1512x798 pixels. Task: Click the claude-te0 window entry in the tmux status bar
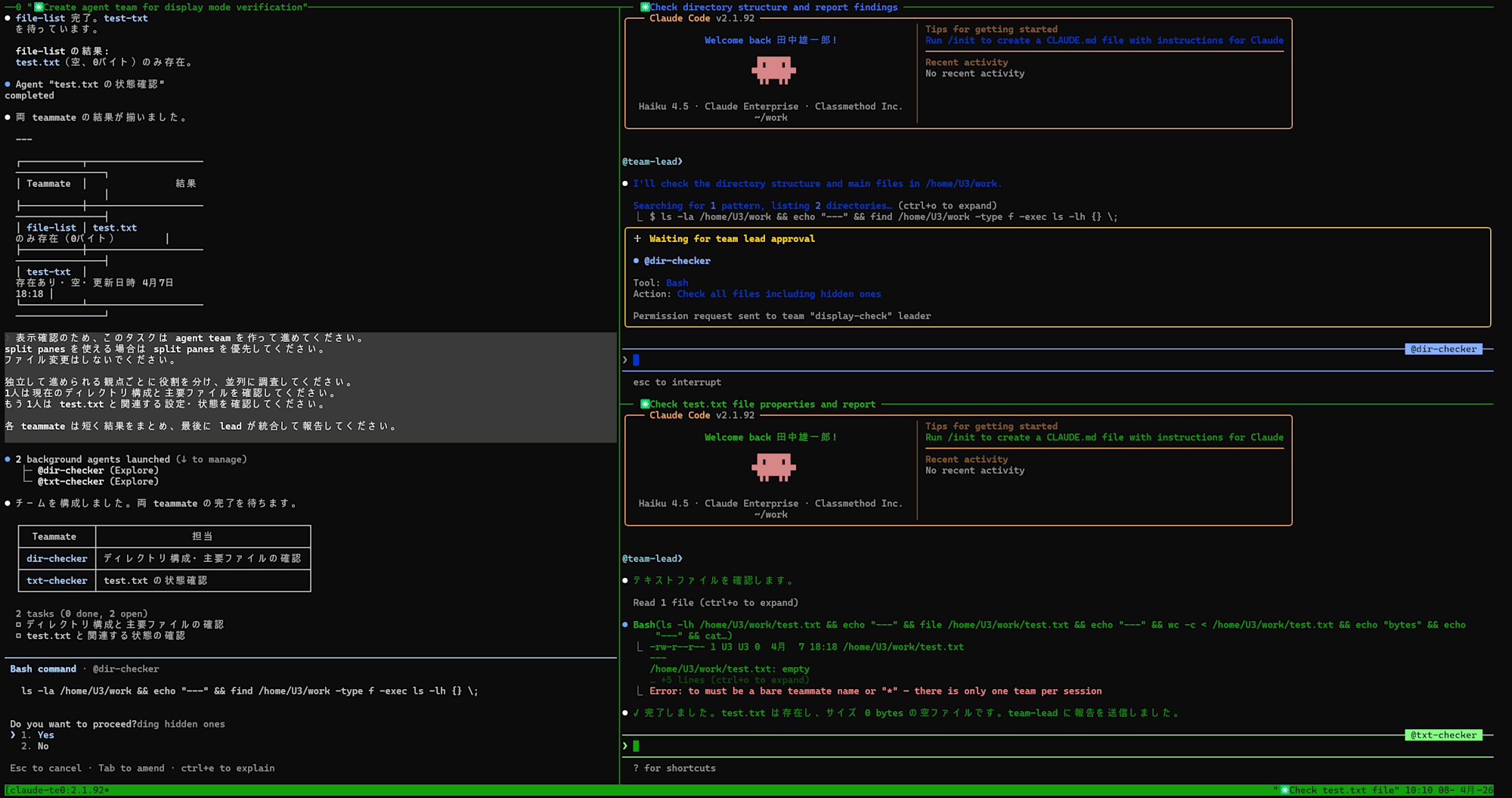click(57, 790)
